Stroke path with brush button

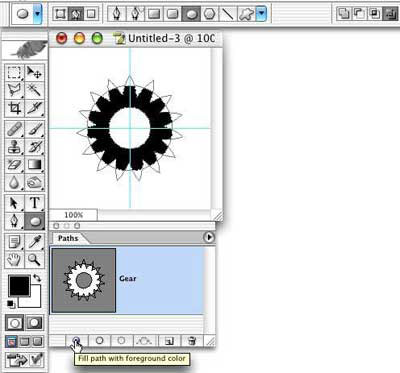pyautogui.click(x=99, y=341)
